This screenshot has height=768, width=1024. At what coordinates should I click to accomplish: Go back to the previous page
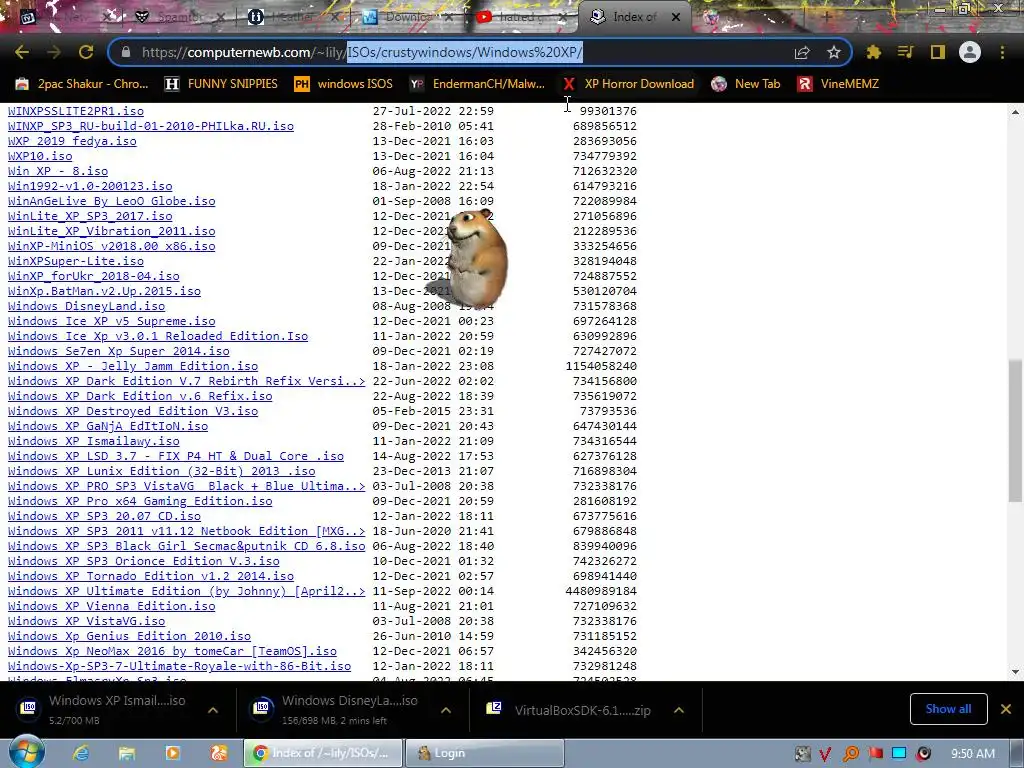pyautogui.click(x=22, y=52)
